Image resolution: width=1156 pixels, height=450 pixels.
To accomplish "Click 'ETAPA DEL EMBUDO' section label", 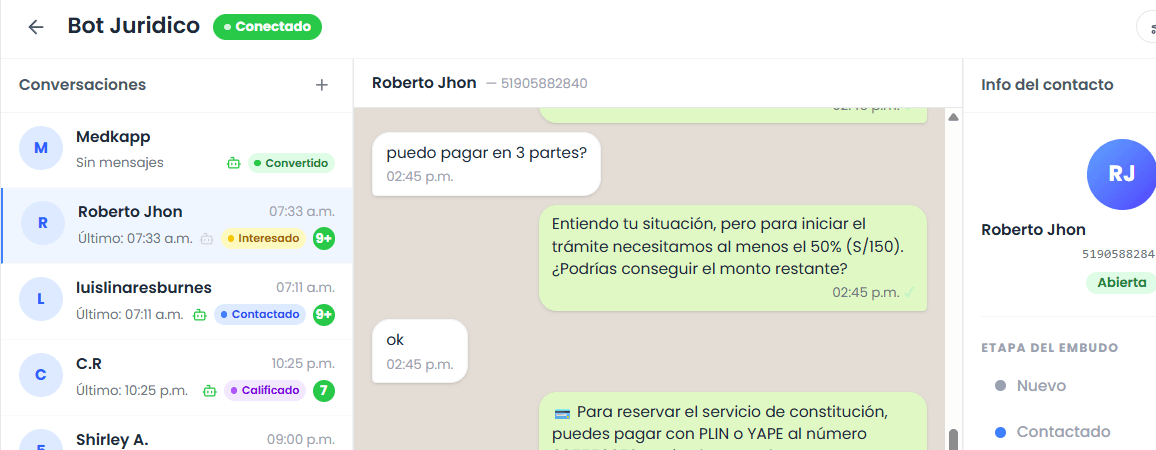I will pos(1050,347).
